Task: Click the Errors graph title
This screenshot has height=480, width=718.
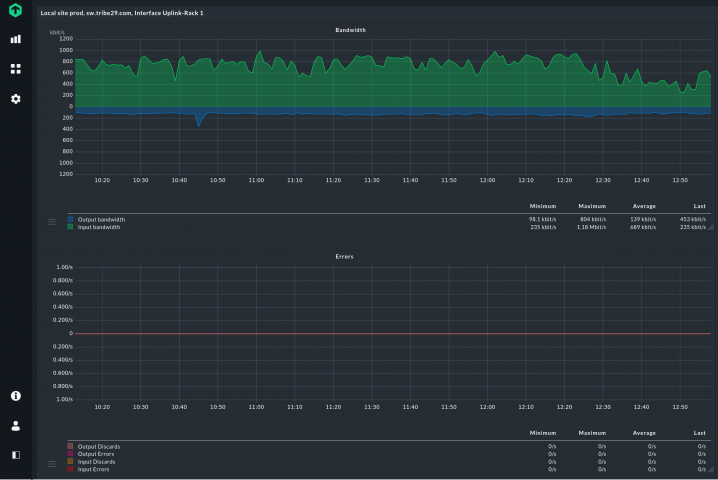Action: [343, 256]
